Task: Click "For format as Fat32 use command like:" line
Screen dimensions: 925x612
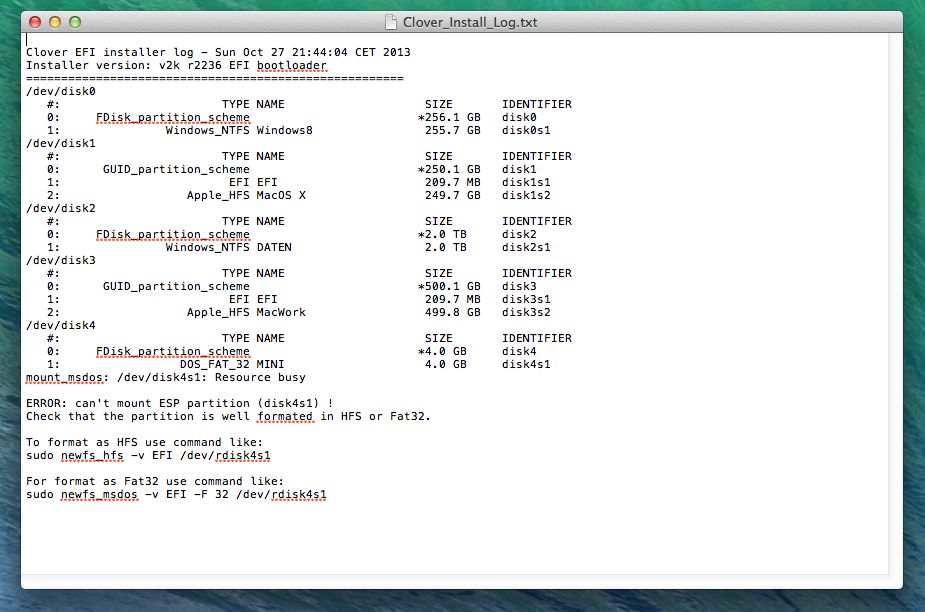Action: tap(155, 481)
